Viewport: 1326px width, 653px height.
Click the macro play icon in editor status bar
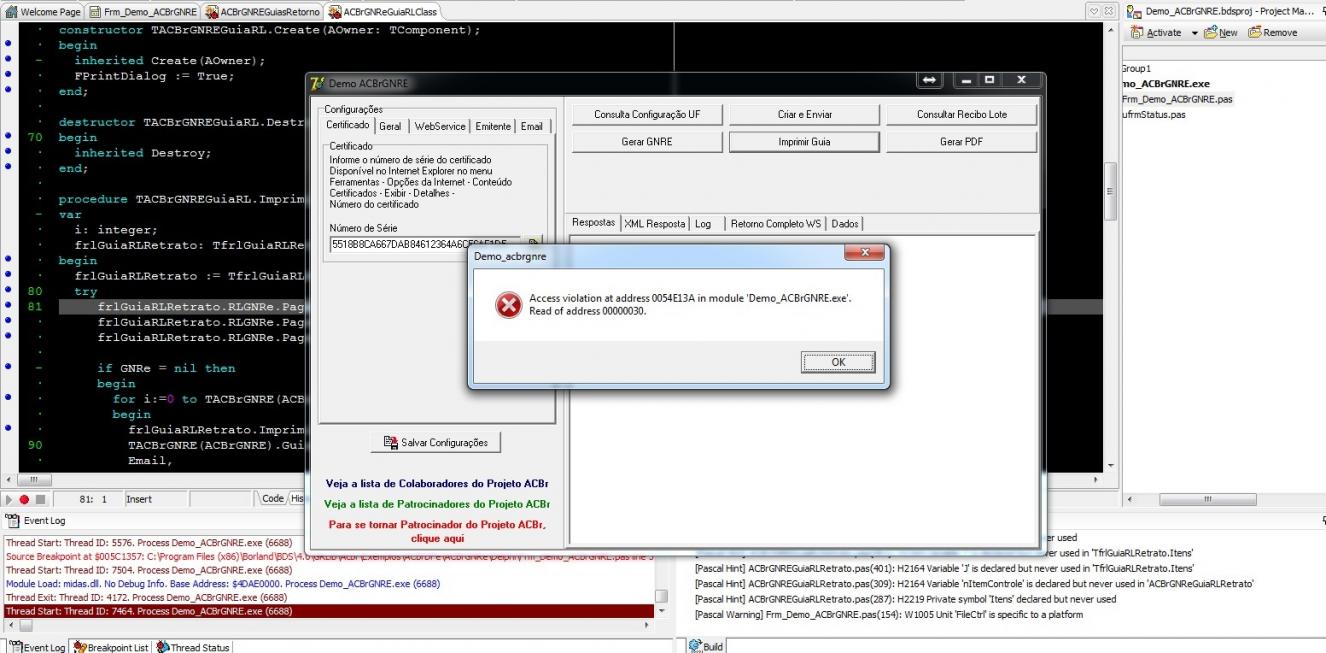coord(10,499)
